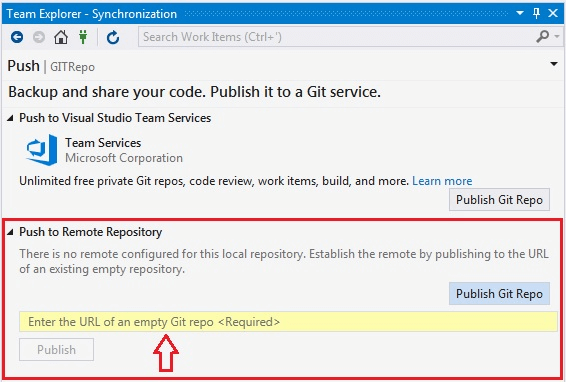Open the Learn more link
This screenshot has width=566, height=382.
pos(442,181)
